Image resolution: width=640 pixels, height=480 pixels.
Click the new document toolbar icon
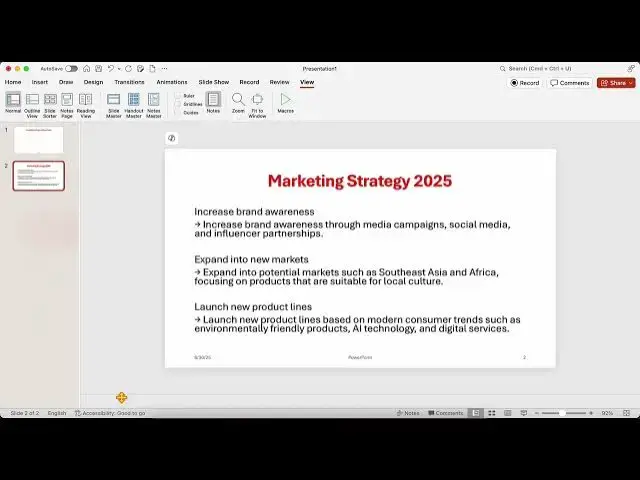pos(152,69)
